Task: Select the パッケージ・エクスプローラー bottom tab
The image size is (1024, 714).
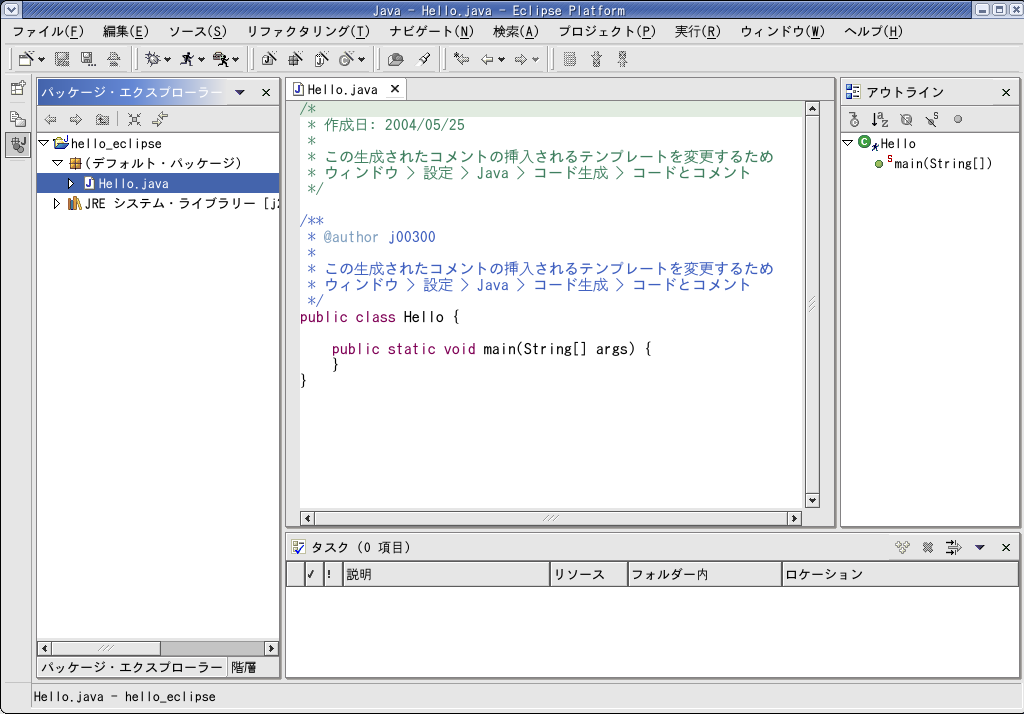Action: (x=131, y=667)
